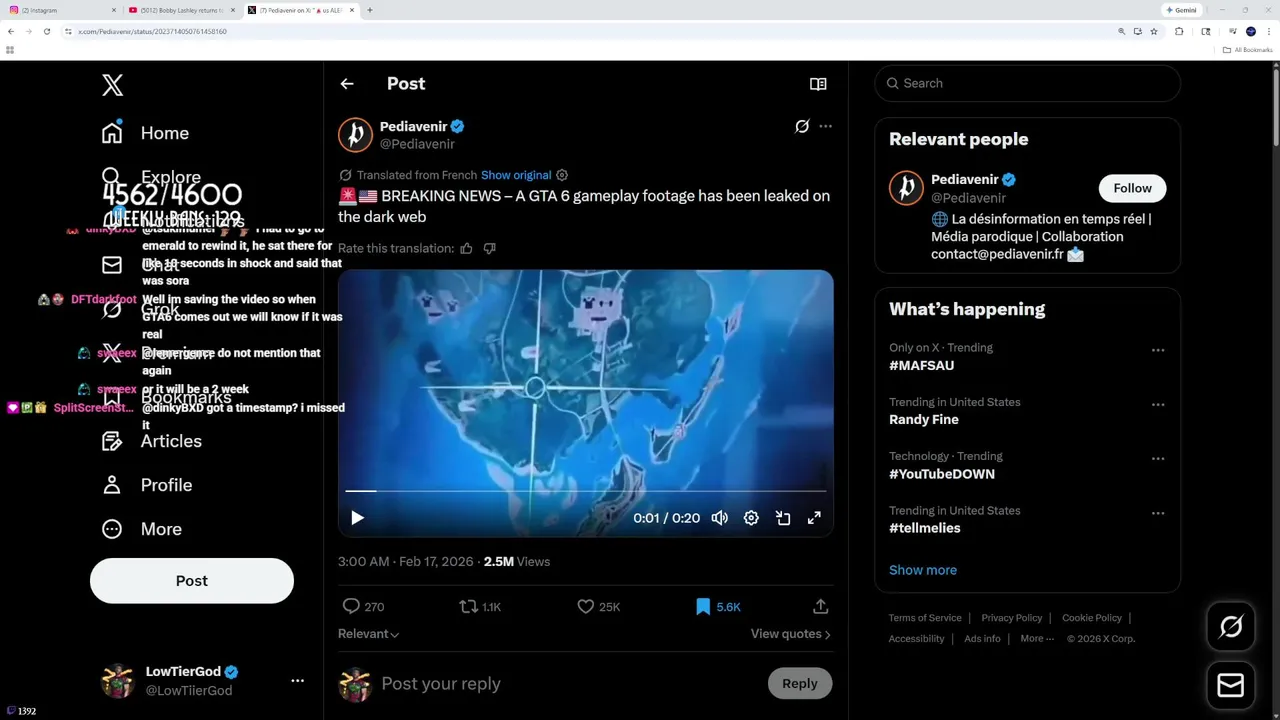Viewport: 1280px width, 720px height.
Task: Open the Chrome apps grid icon
Action: 10,50
